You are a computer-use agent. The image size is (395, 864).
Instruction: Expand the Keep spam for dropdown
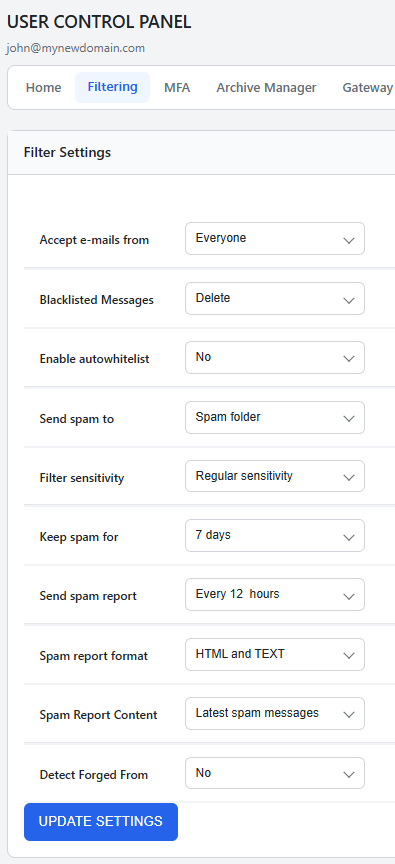tap(274, 536)
